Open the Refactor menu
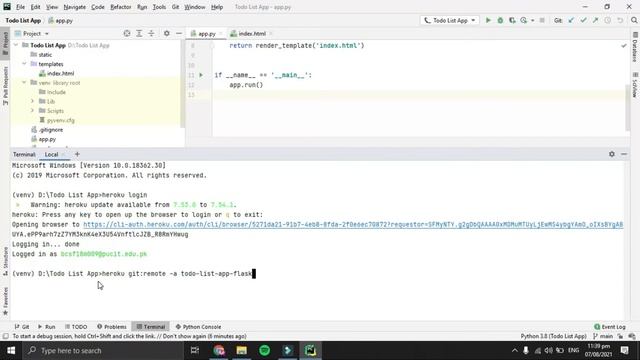 coord(121,7)
